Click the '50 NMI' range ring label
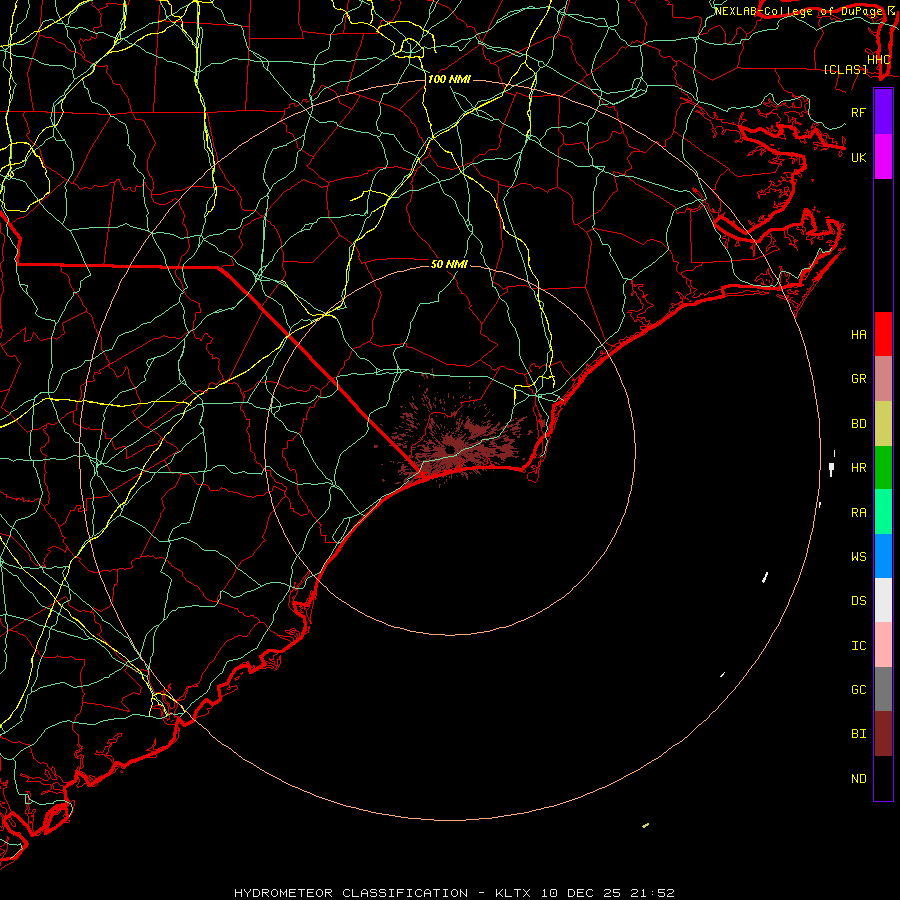 point(449,264)
